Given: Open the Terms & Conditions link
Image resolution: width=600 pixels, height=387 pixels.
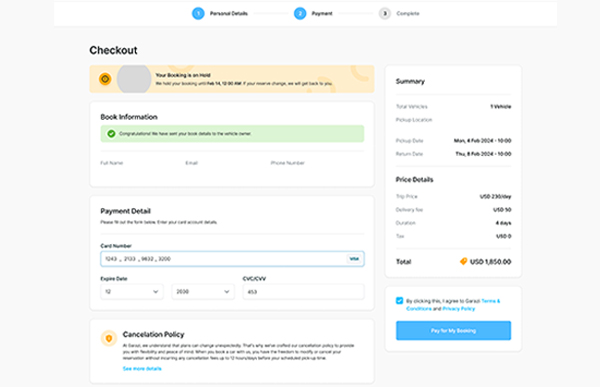Looking at the screenshot, I should click(453, 305).
